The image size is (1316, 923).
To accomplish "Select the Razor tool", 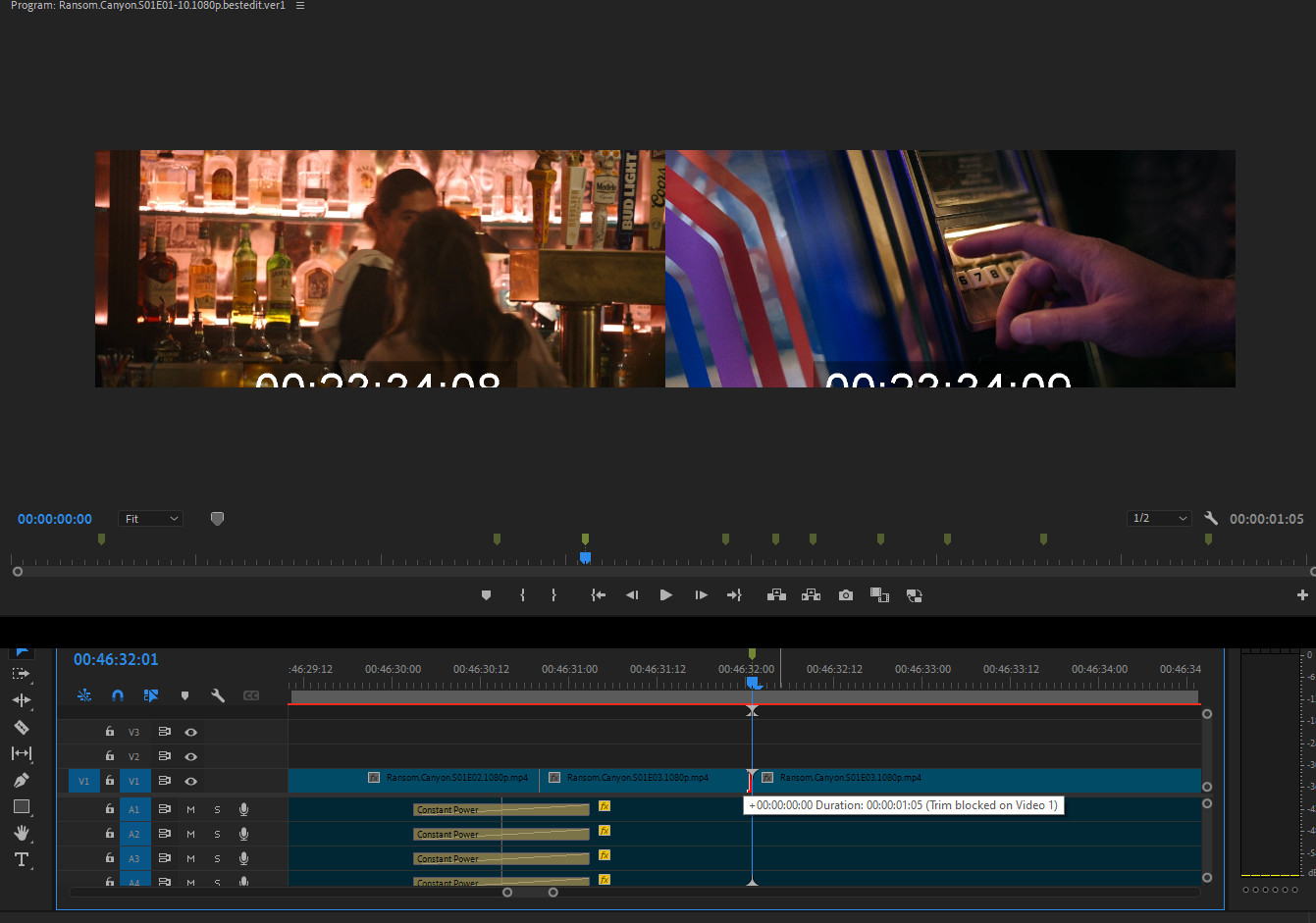I will coord(21,727).
